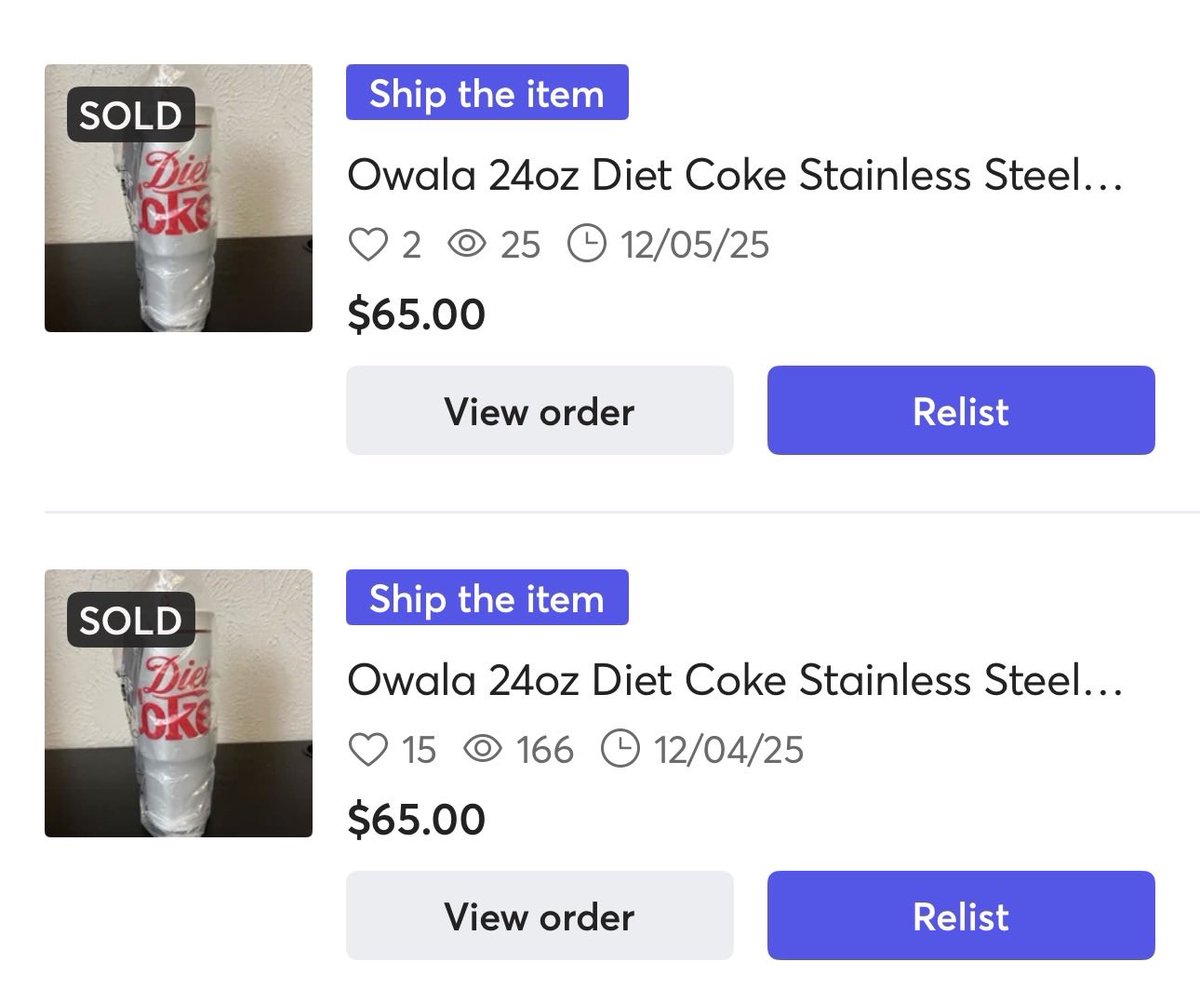The height and width of the screenshot is (1002, 1200).
Task: Click View order on the 12/05/25 listing
Action: (x=539, y=411)
